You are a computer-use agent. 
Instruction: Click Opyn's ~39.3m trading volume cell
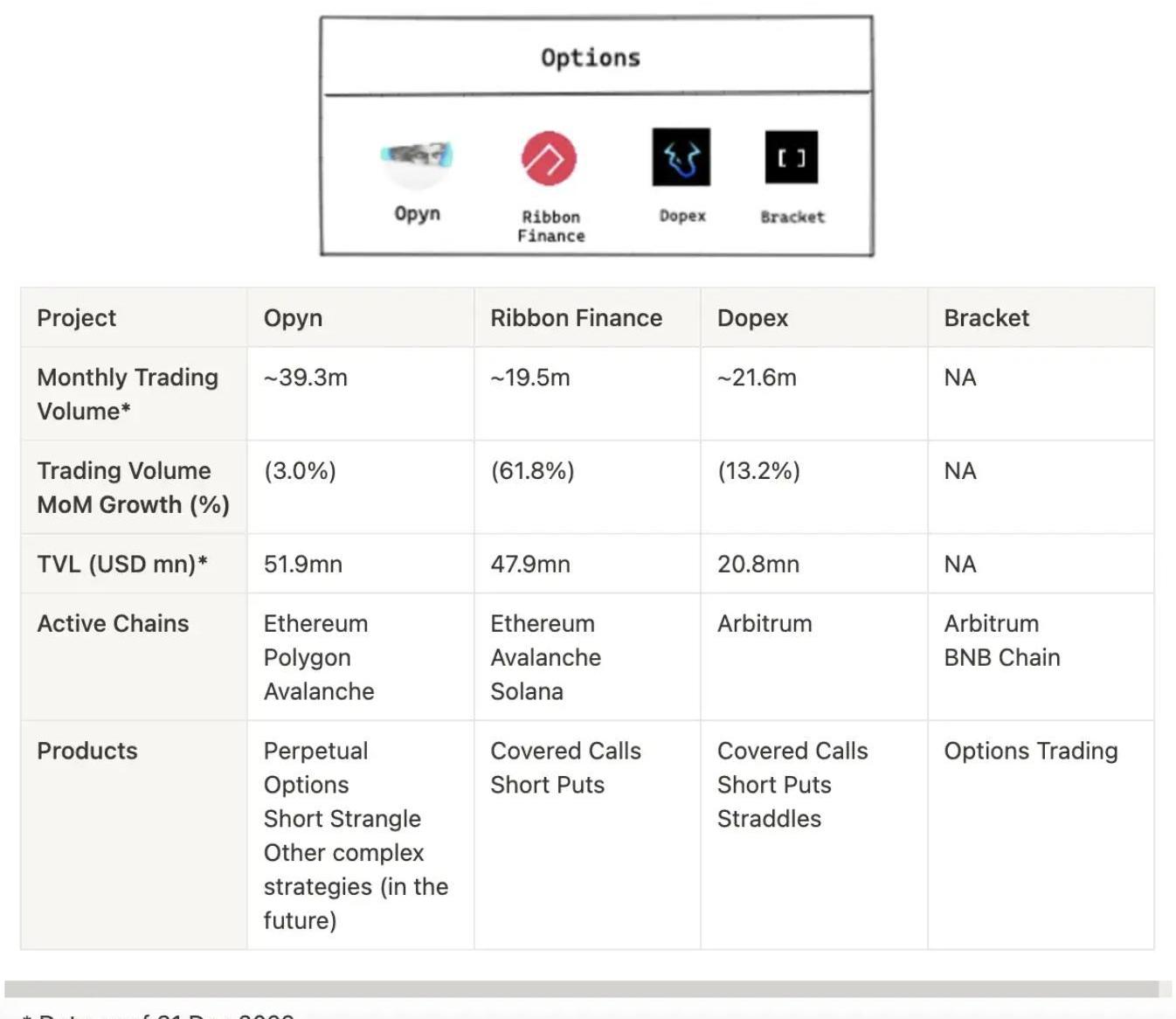pyautogui.click(x=306, y=378)
